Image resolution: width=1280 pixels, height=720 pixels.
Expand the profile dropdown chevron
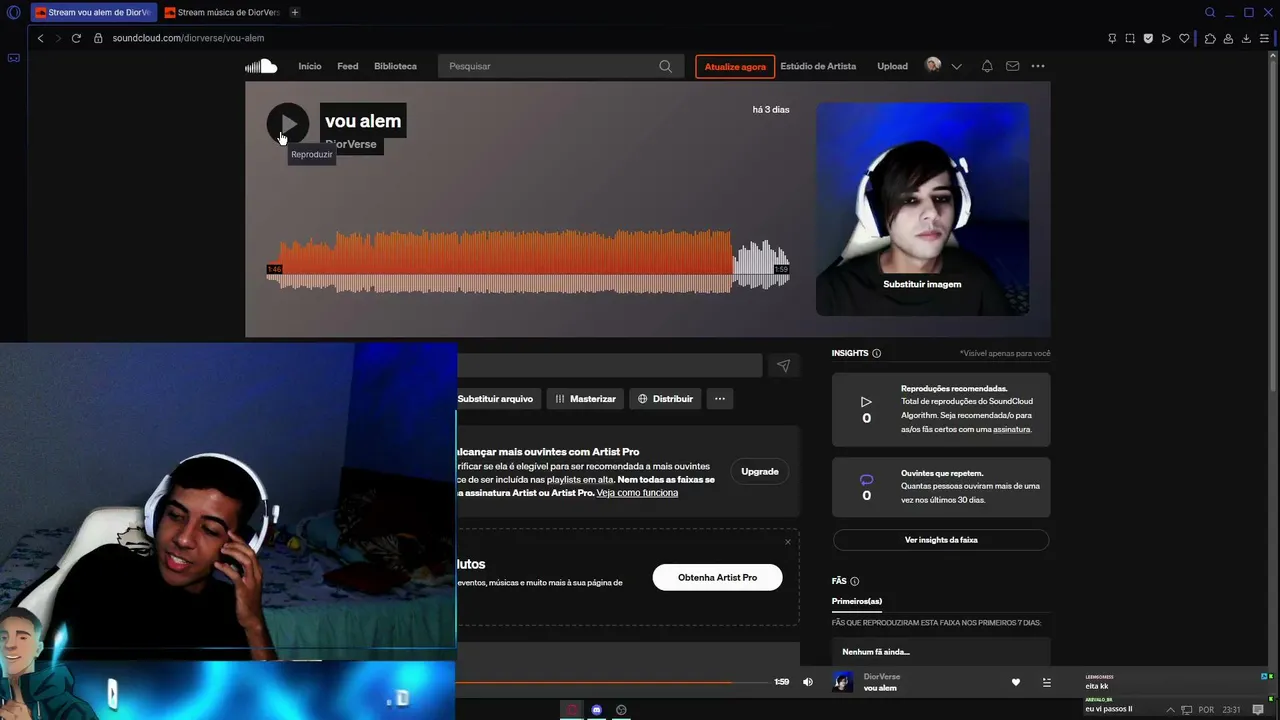(x=957, y=66)
